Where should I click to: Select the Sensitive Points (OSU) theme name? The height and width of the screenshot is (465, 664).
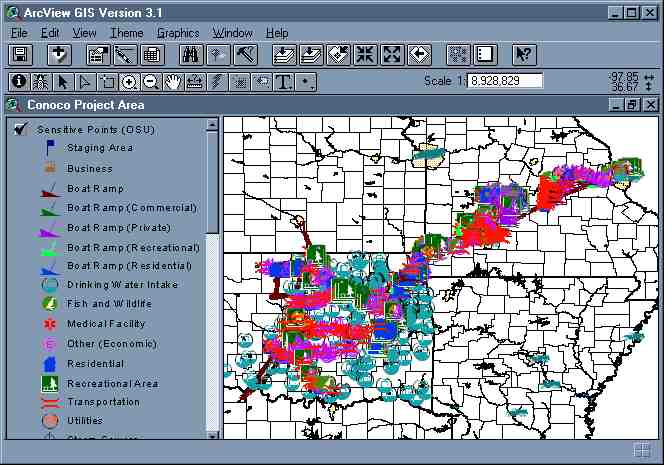tap(96, 130)
